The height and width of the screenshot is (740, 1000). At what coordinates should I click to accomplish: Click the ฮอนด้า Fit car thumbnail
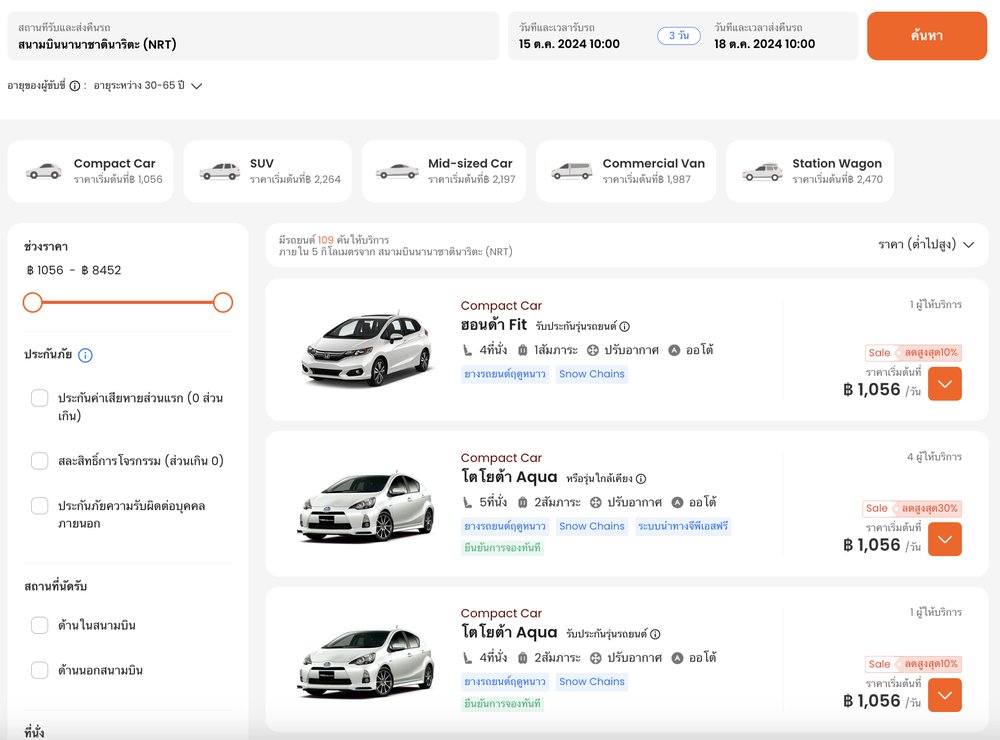[367, 348]
